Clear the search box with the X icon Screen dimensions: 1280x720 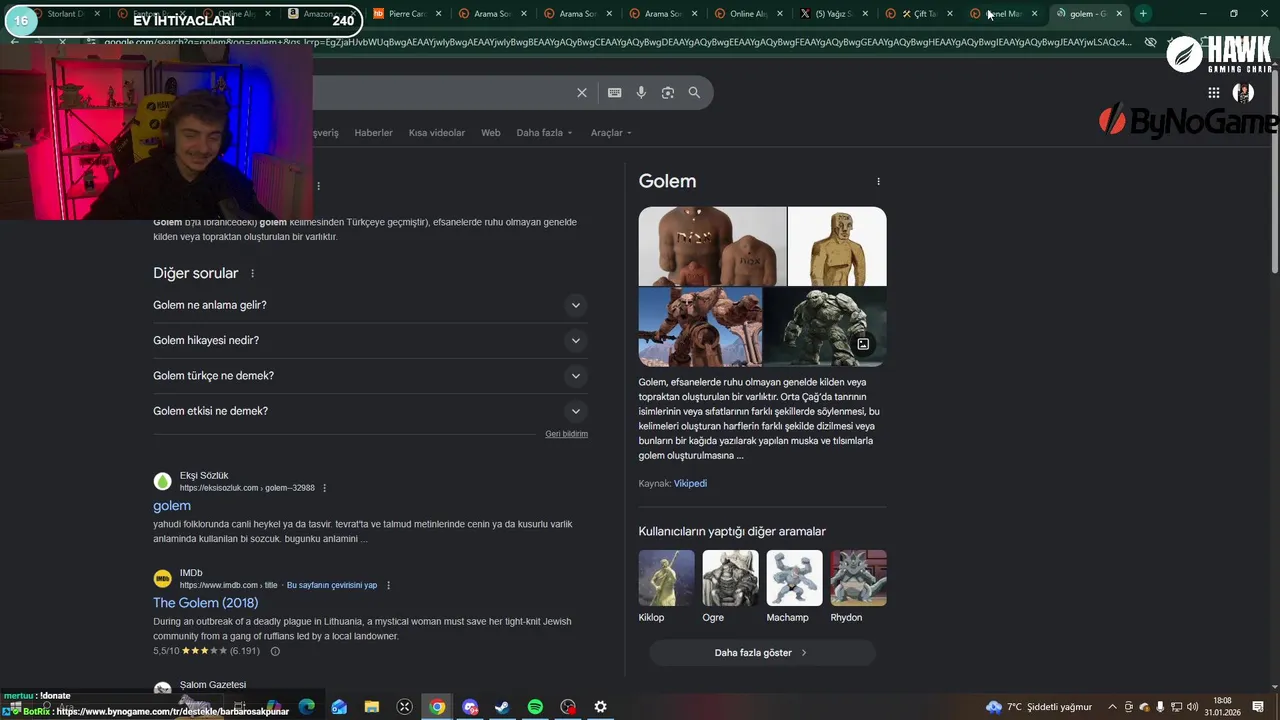[582, 93]
